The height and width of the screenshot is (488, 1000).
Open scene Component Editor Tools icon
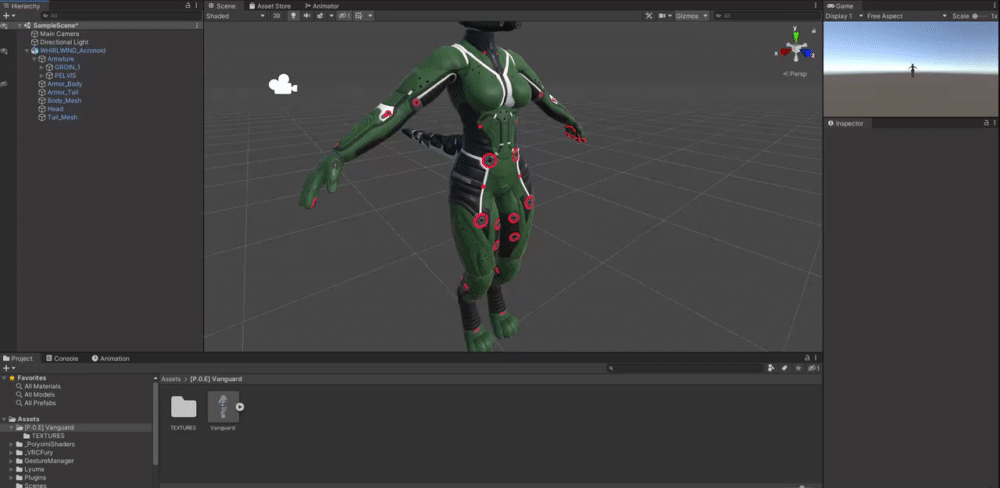coord(649,16)
